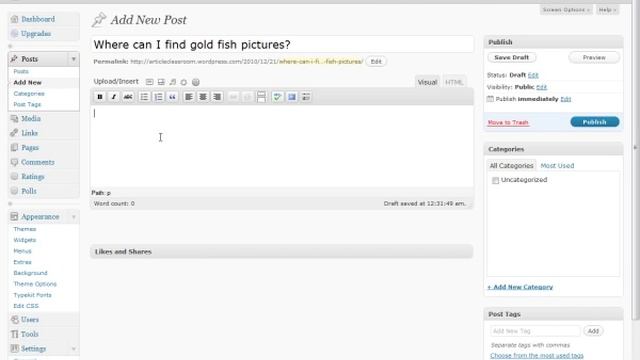Click the post title field

(282, 44)
